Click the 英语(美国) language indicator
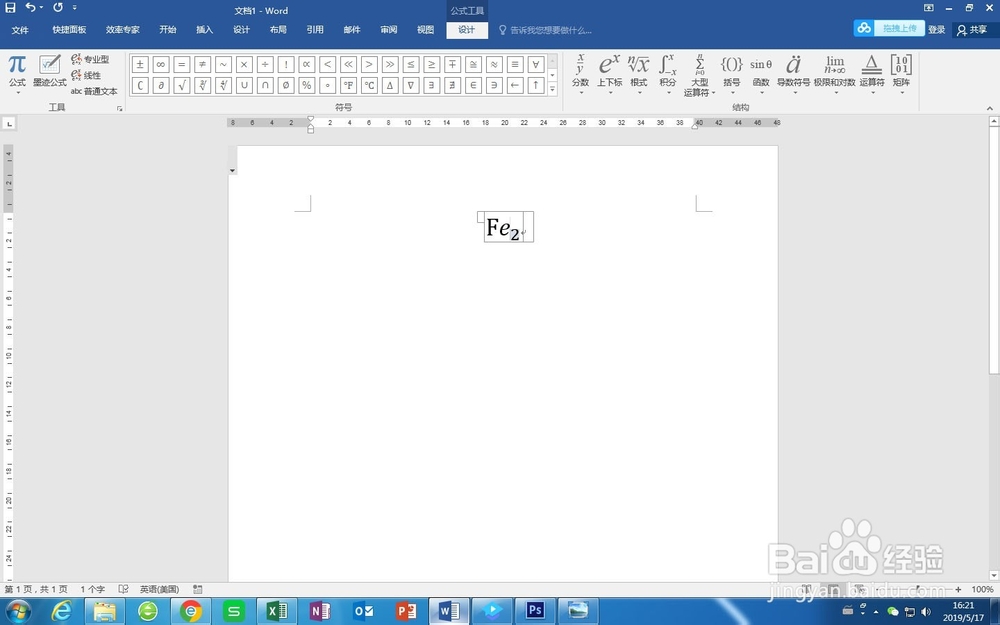 tap(159, 589)
